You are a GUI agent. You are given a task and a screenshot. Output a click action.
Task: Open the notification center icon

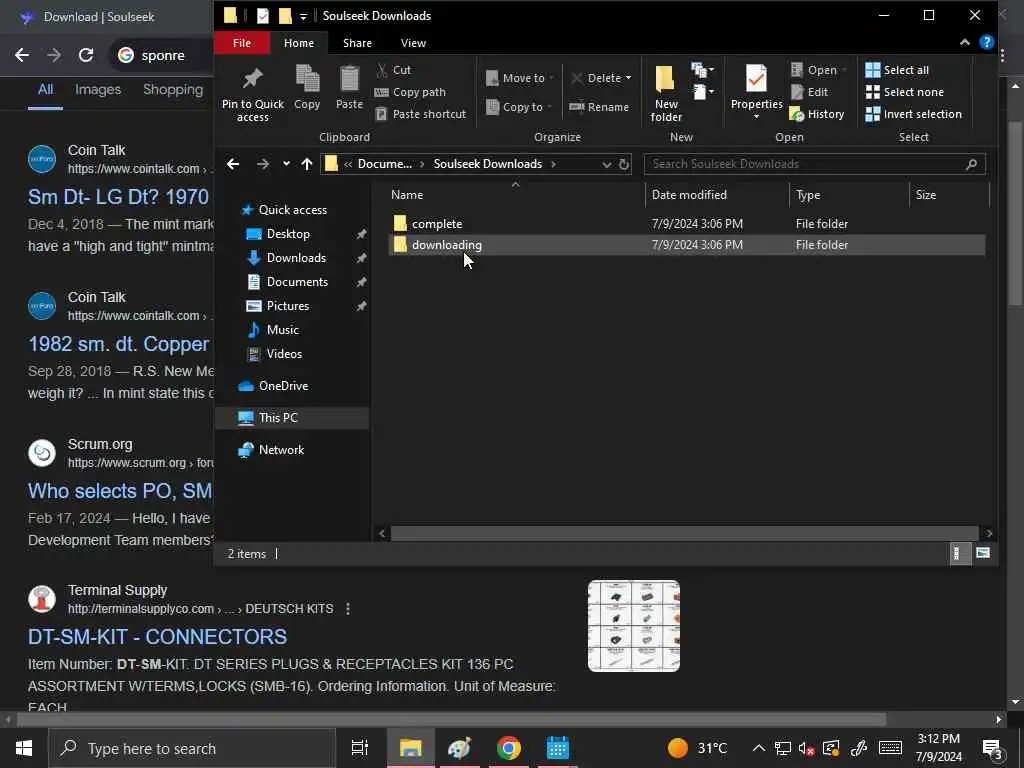pyautogui.click(x=993, y=749)
